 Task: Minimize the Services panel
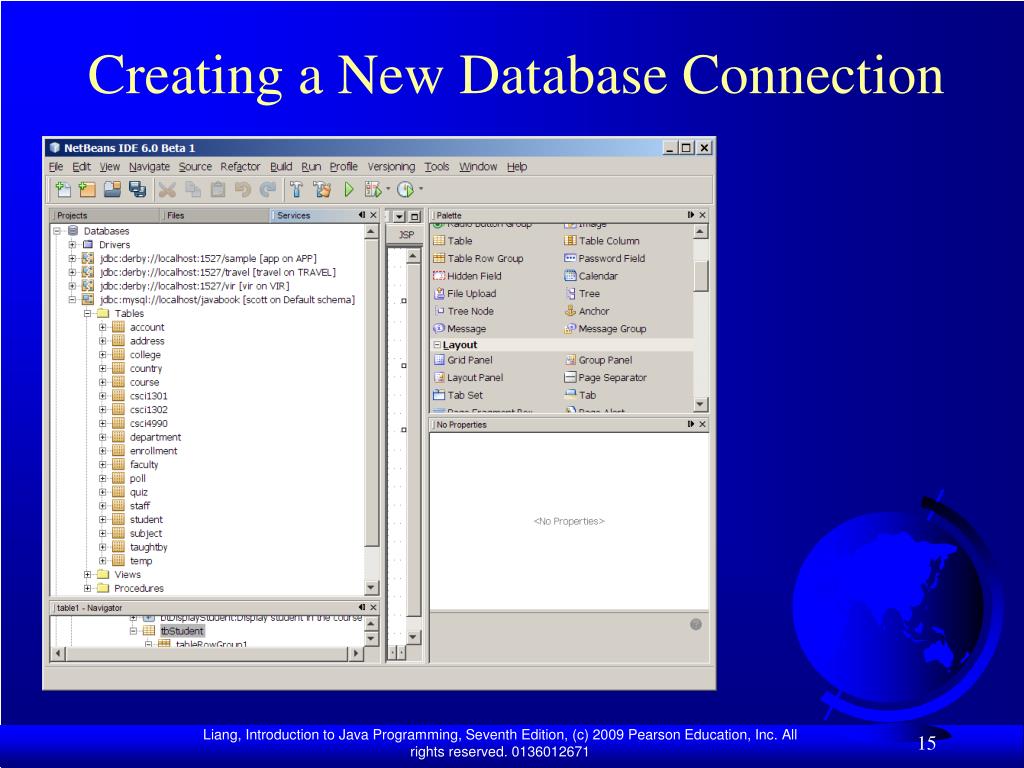[x=362, y=215]
